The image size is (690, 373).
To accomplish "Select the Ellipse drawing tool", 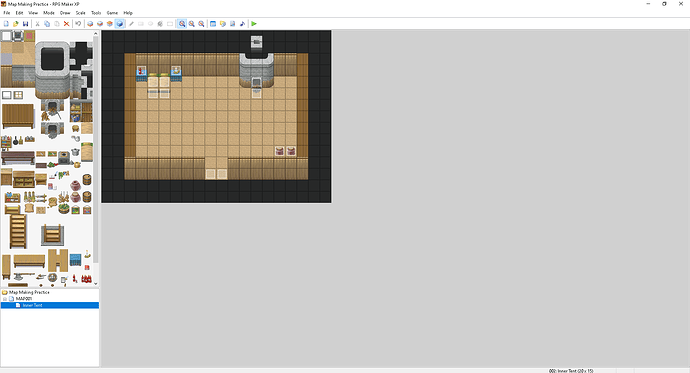I will [x=150, y=24].
